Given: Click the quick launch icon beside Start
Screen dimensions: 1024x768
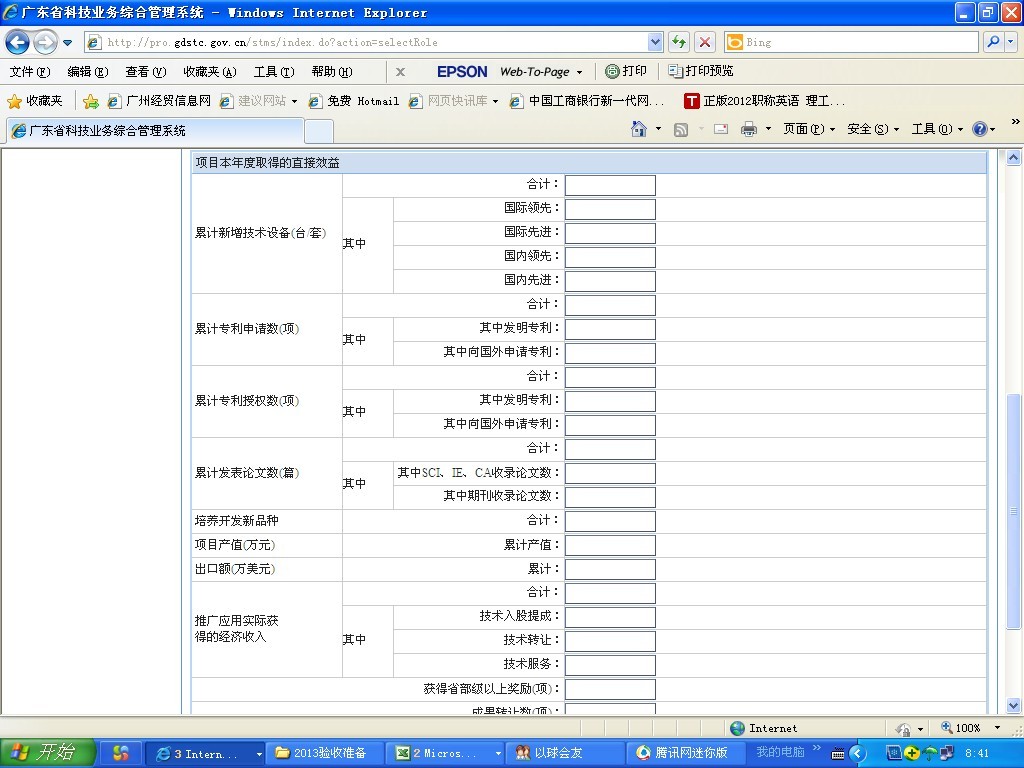Looking at the screenshot, I should point(121,754).
